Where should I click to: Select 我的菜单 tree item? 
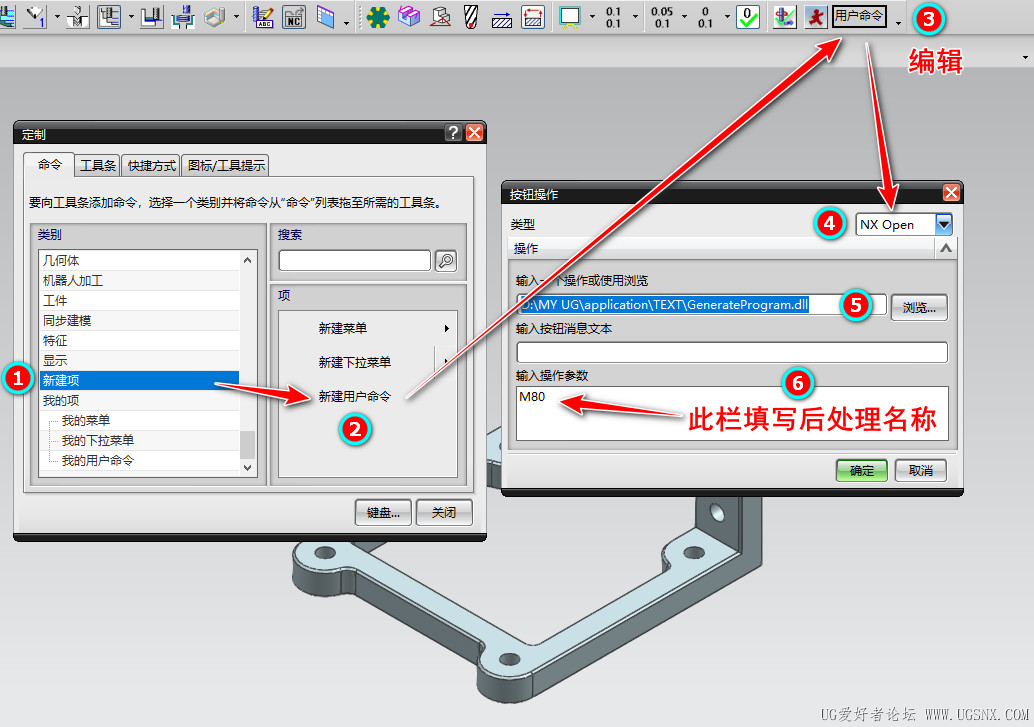pos(86,420)
